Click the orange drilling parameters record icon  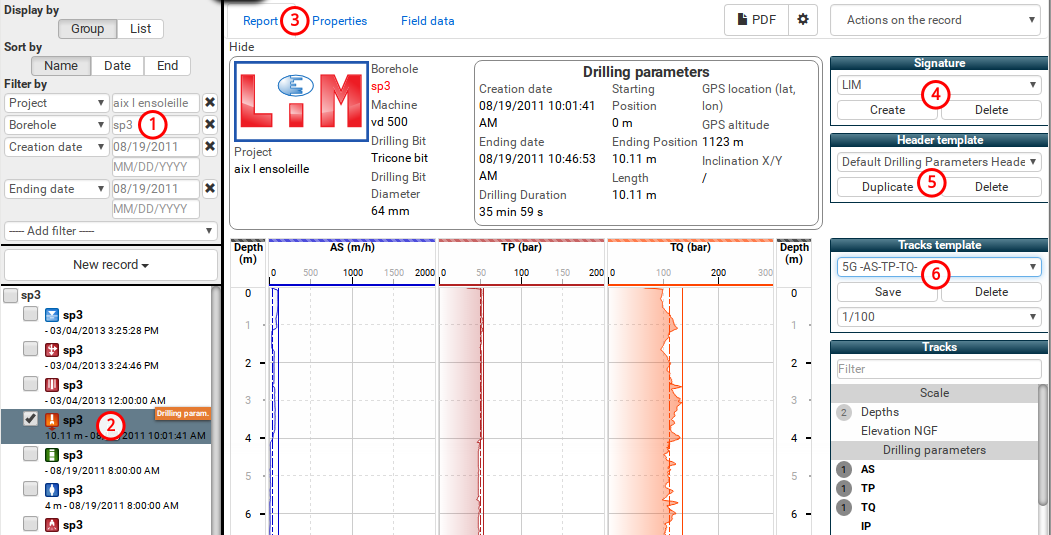[x=54, y=420]
